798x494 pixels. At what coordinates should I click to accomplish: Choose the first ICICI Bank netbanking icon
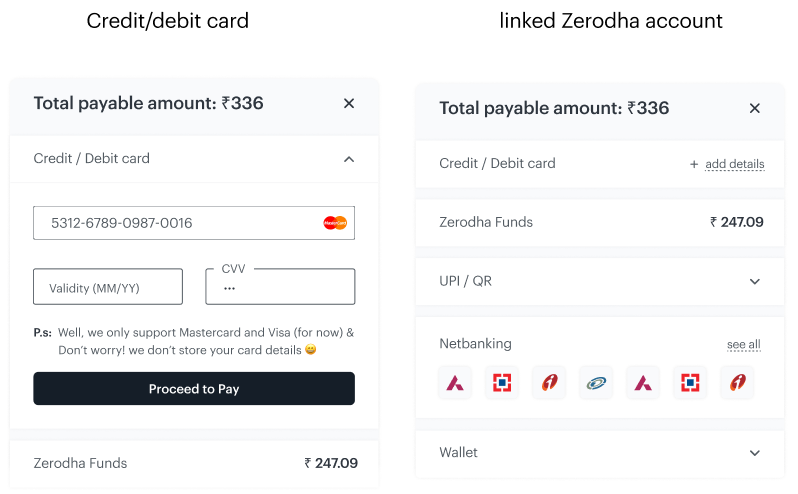coord(549,383)
